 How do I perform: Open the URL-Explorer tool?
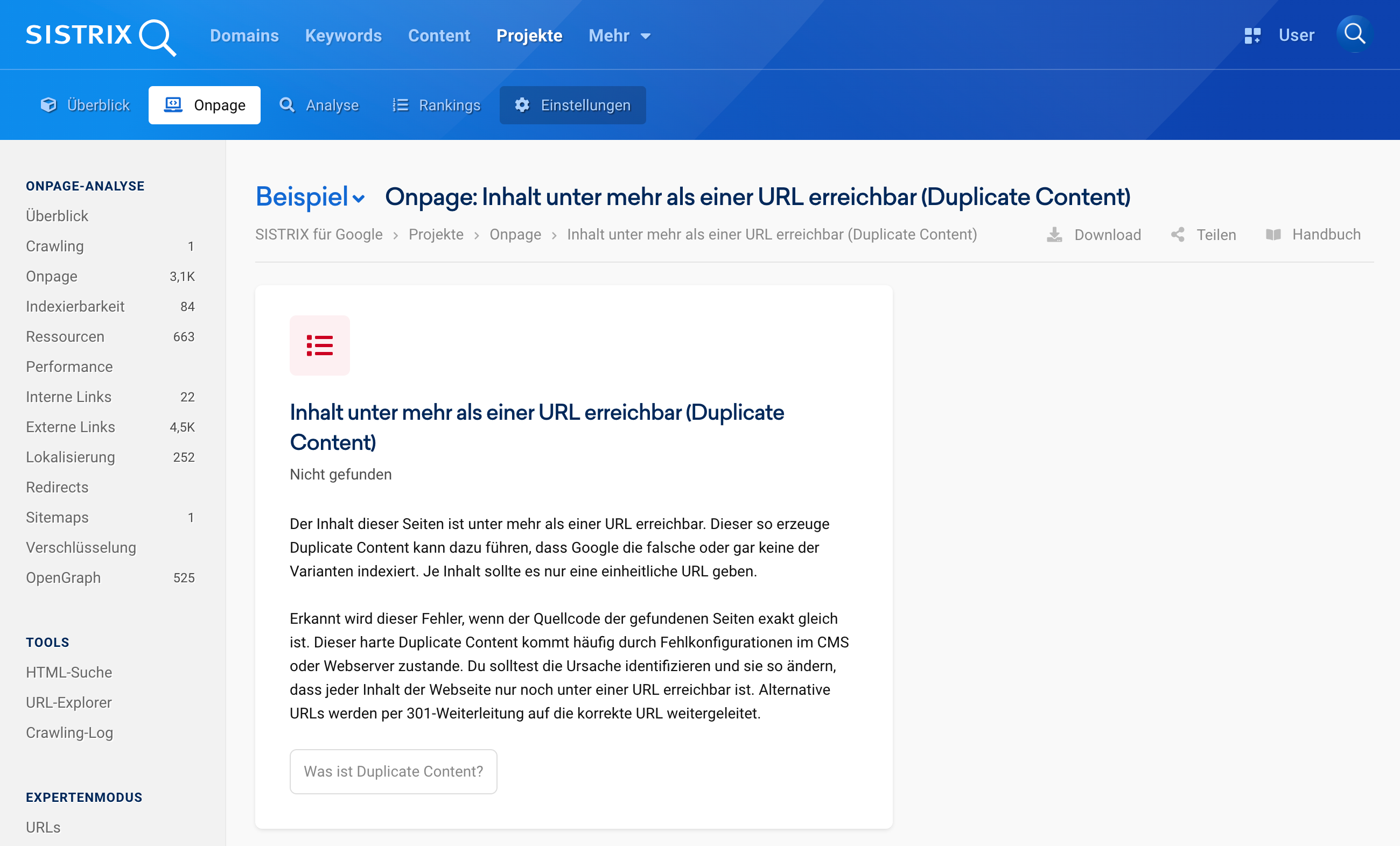[x=69, y=702]
